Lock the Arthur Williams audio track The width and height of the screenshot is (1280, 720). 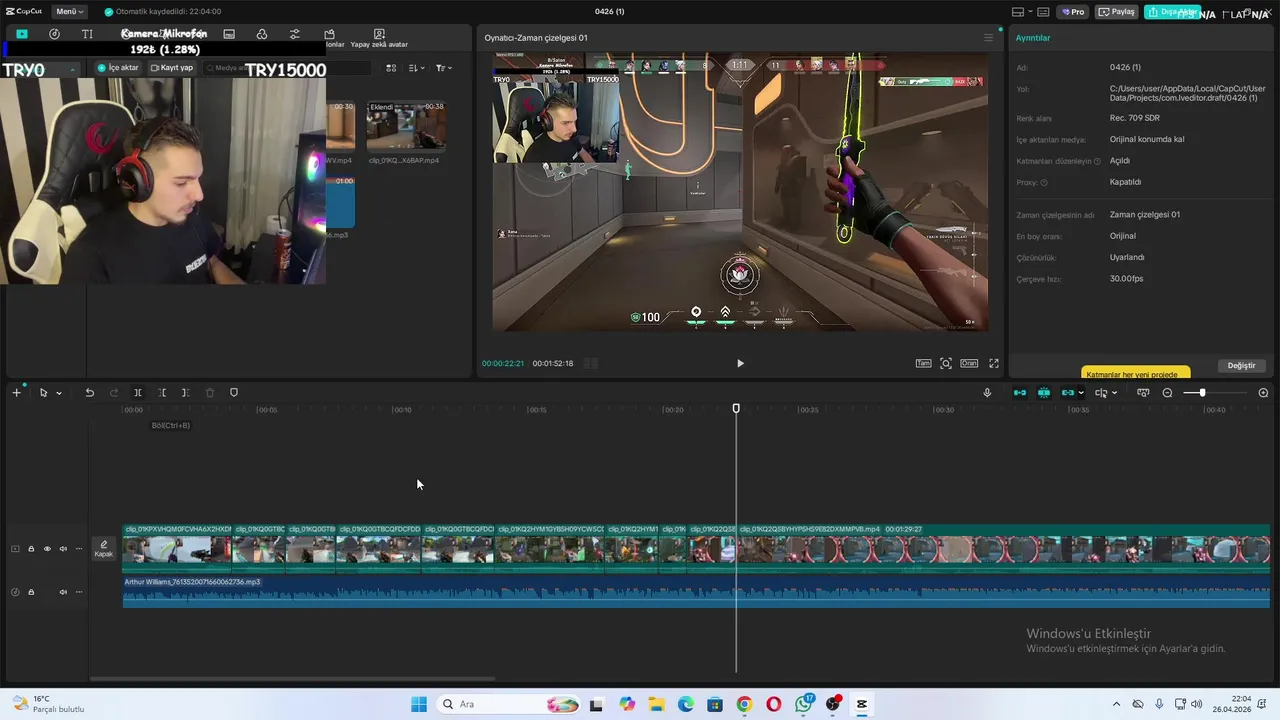31,592
